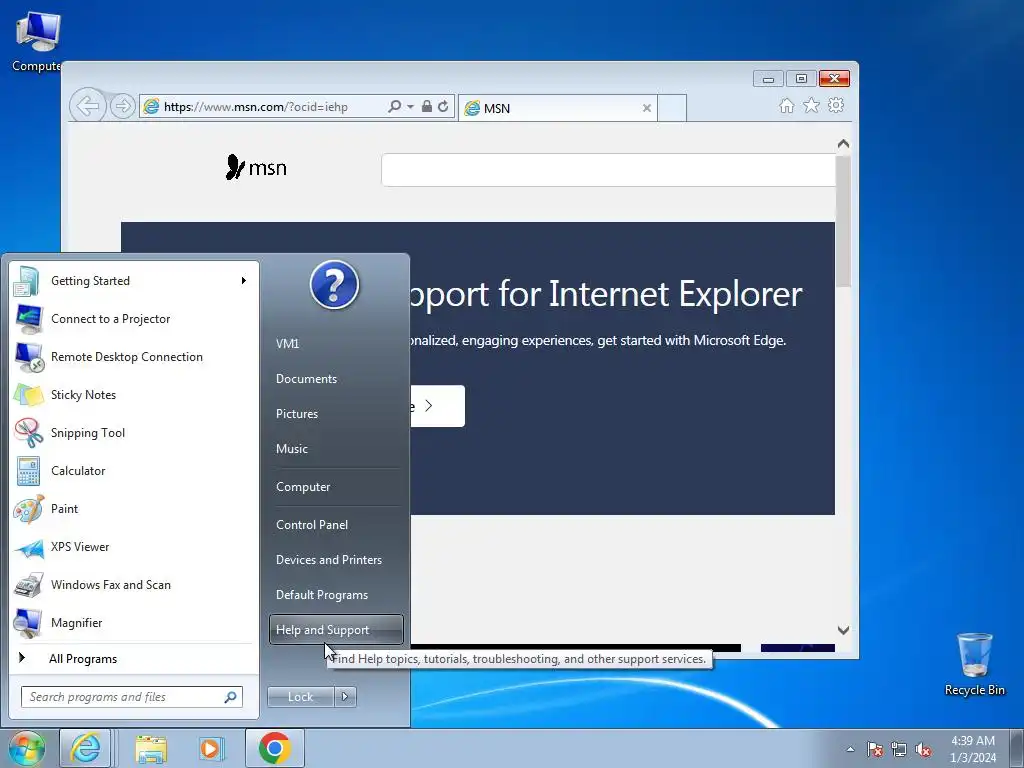Select the MSN tab
Screen dimensions: 1024x768
tap(557, 108)
